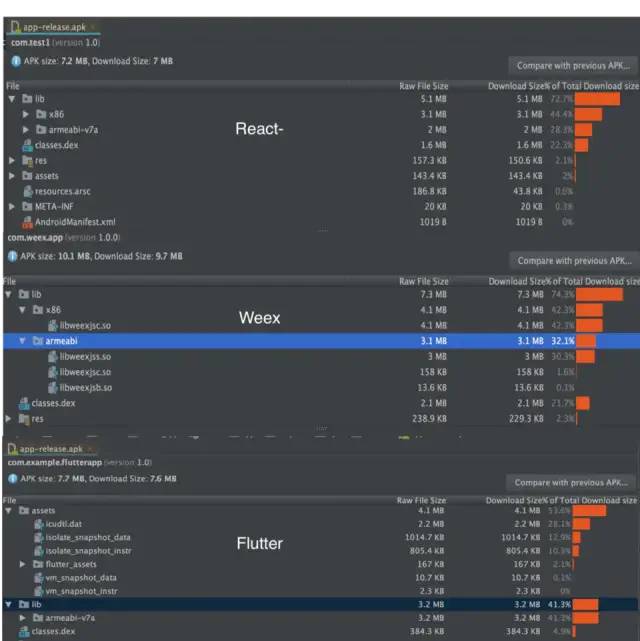The image size is (640, 641).
Task: Collapse the lib folder sized 3.2 MB
Action: 9,604
